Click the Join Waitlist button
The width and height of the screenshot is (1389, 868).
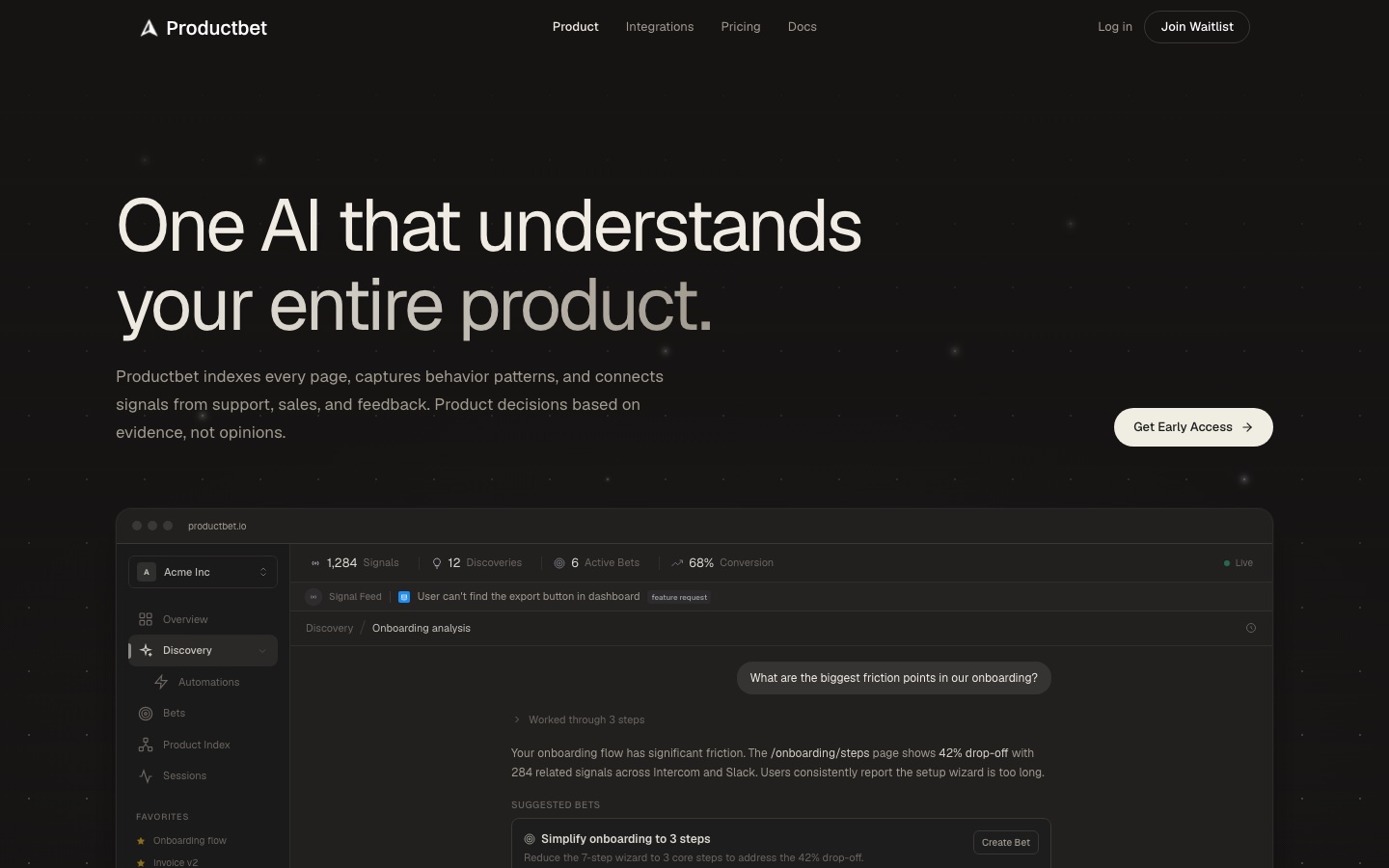pyautogui.click(x=1197, y=27)
